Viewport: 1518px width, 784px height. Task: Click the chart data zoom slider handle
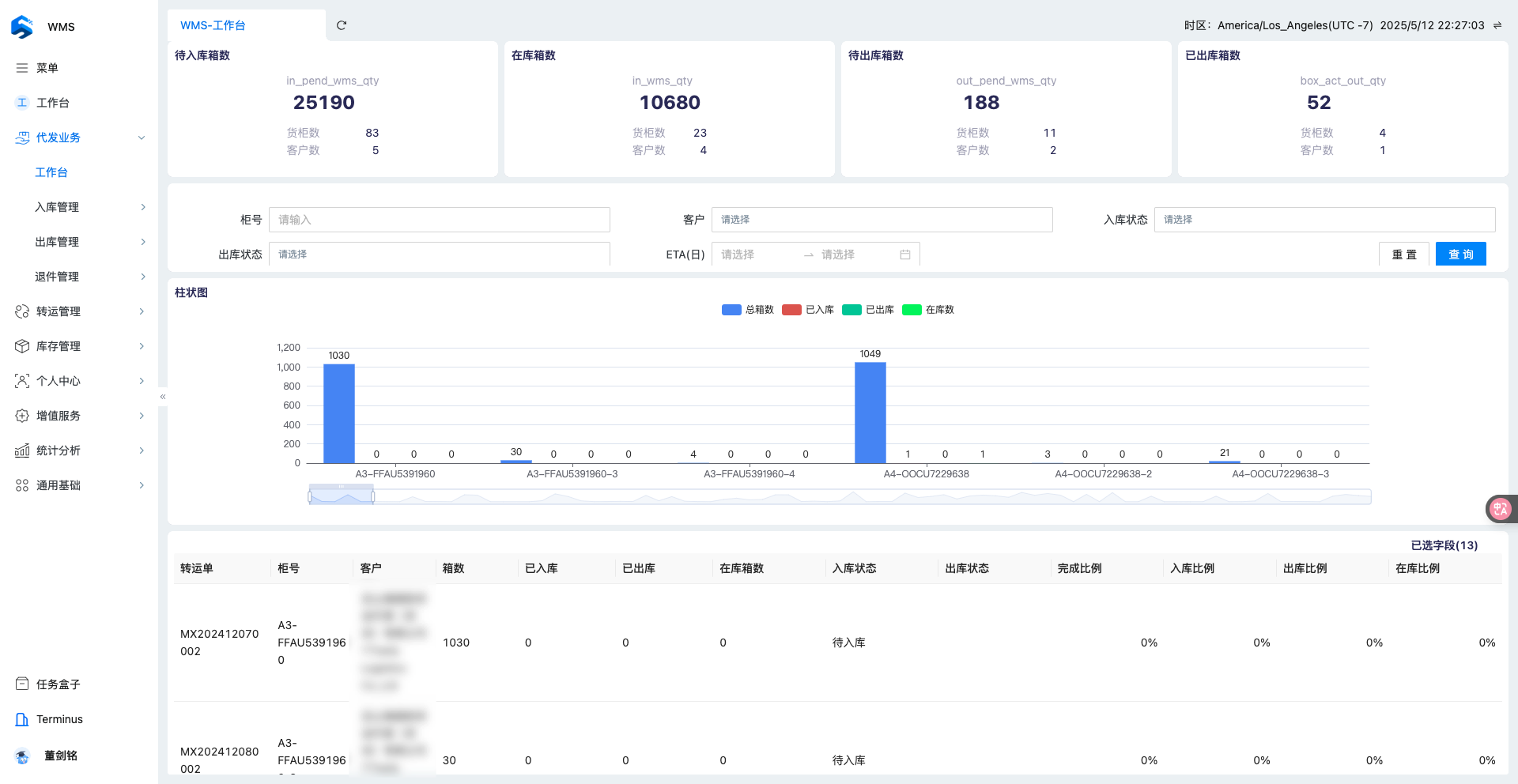point(373,496)
